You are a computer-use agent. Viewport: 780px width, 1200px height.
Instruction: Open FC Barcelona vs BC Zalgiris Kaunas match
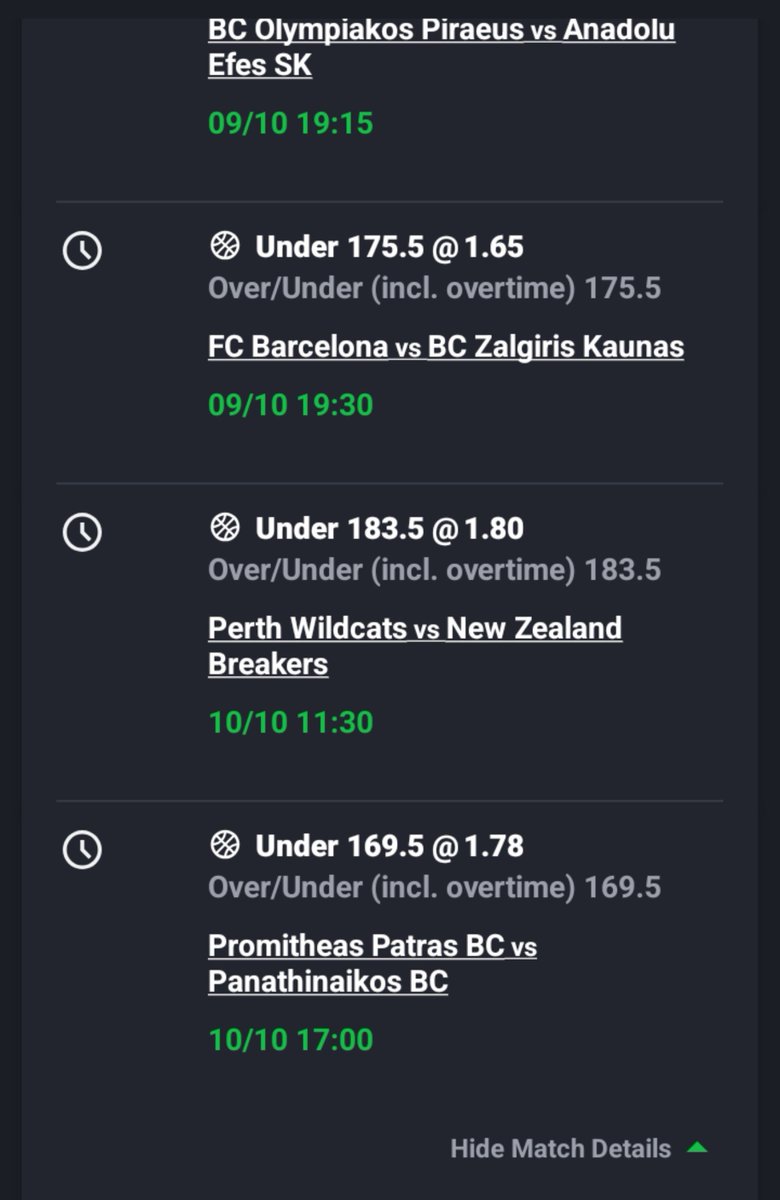(x=446, y=347)
